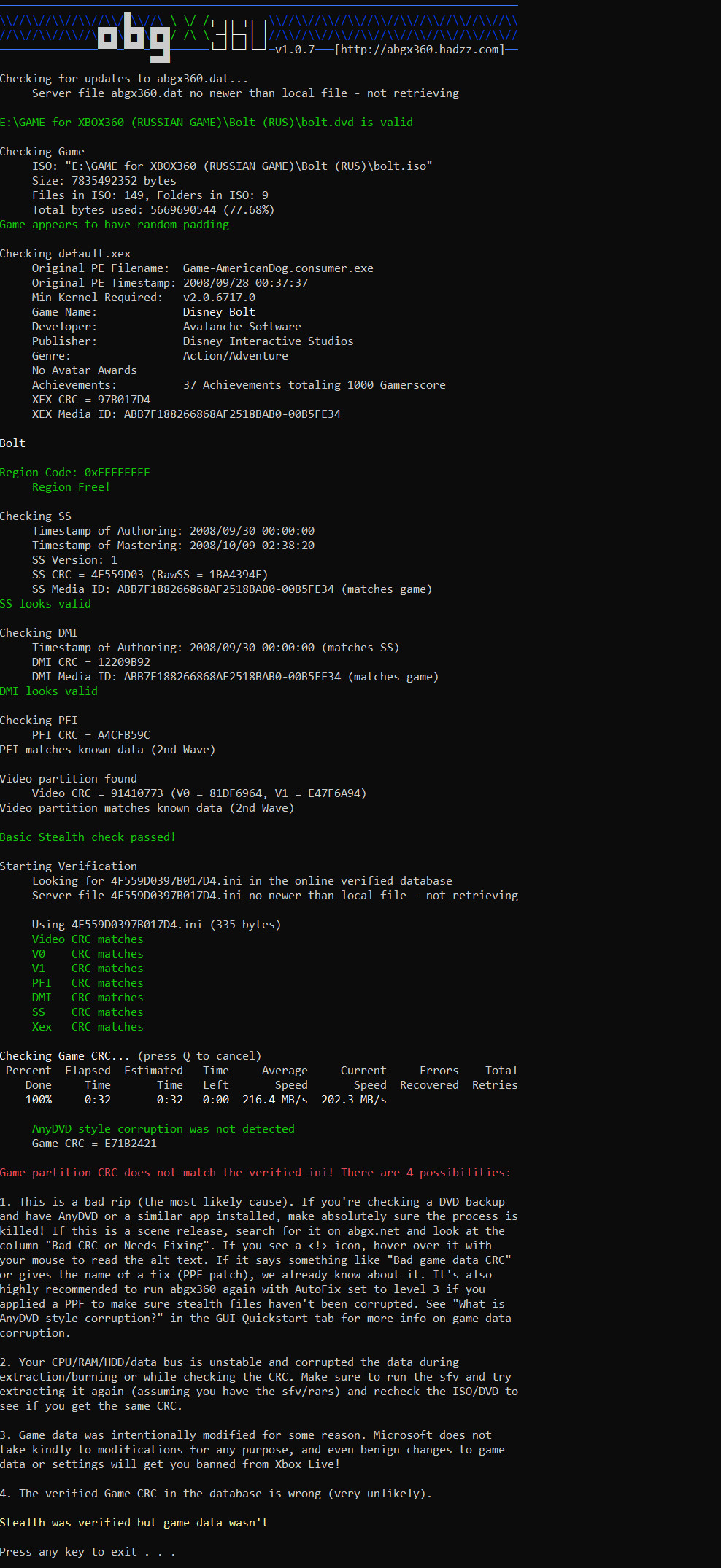Viewport: 721px width, 1568px height.
Task: Click the green "V1 CRC matches" line
Action: (x=88, y=969)
